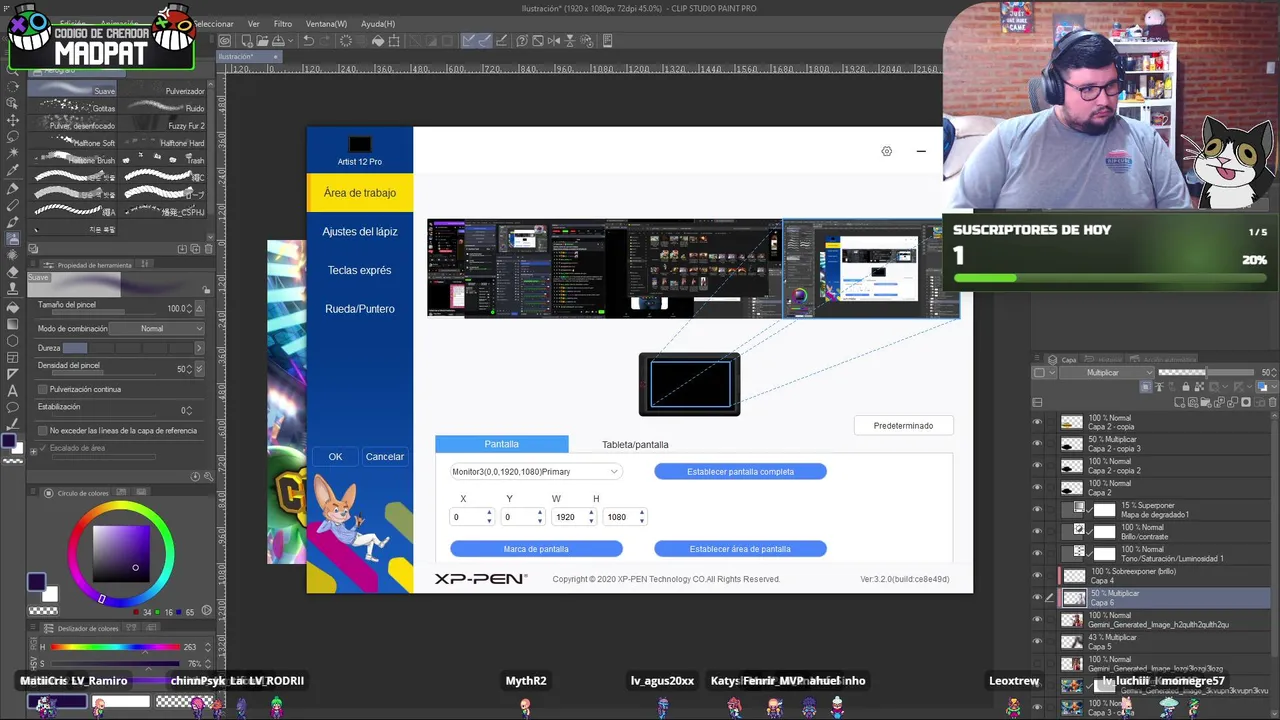The width and height of the screenshot is (1280, 720).
Task: Click Establecer área de pantalla button
Action: click(740, 549)
